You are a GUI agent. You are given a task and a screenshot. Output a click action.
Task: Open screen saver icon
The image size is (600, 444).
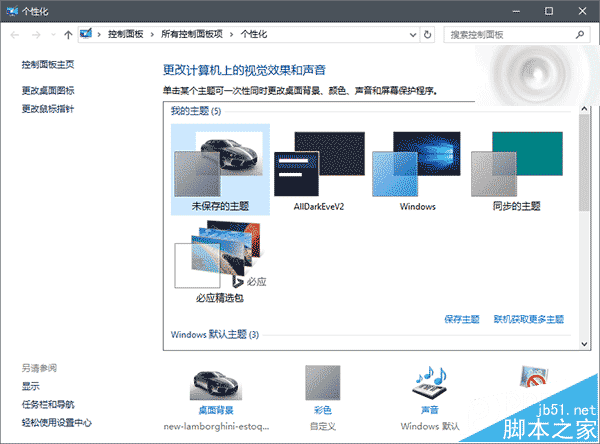click(x=534, y=376)
